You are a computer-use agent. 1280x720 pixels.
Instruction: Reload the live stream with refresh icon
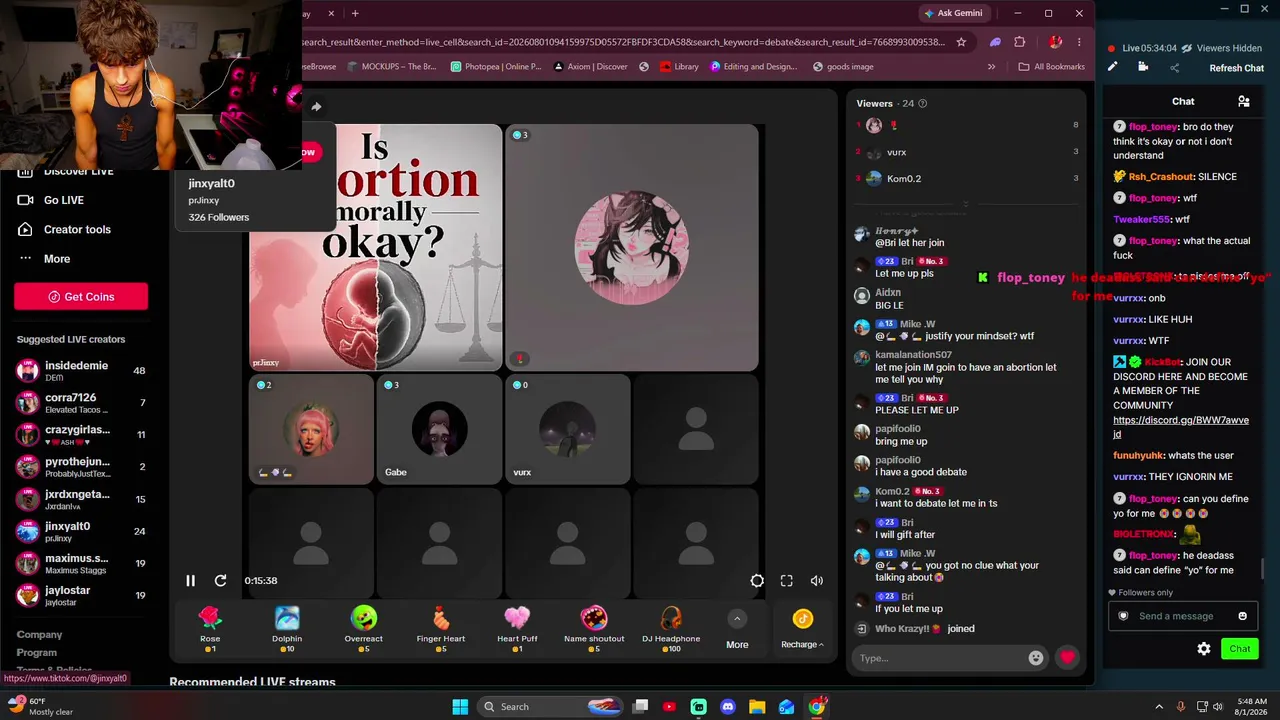click(220, 580)
